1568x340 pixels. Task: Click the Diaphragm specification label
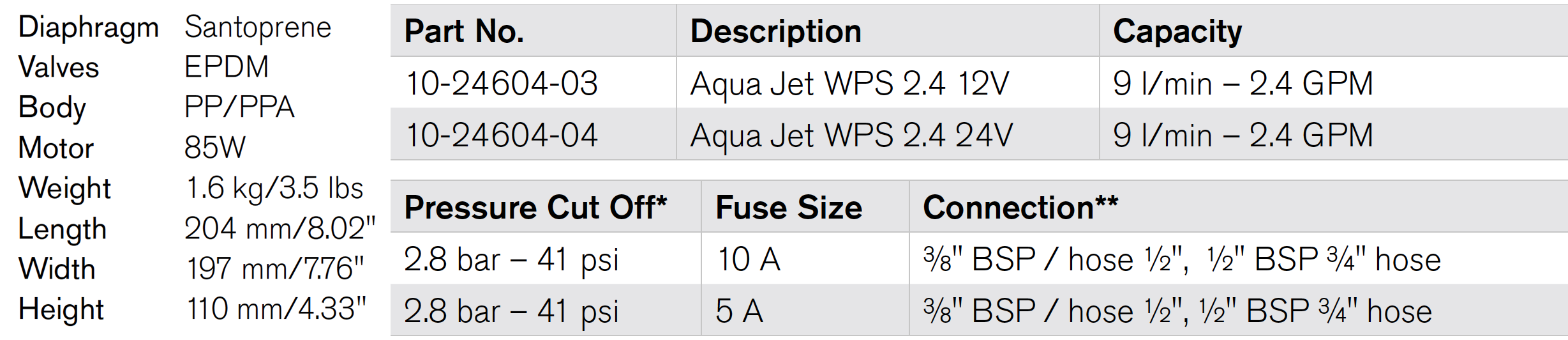[88, 28]
